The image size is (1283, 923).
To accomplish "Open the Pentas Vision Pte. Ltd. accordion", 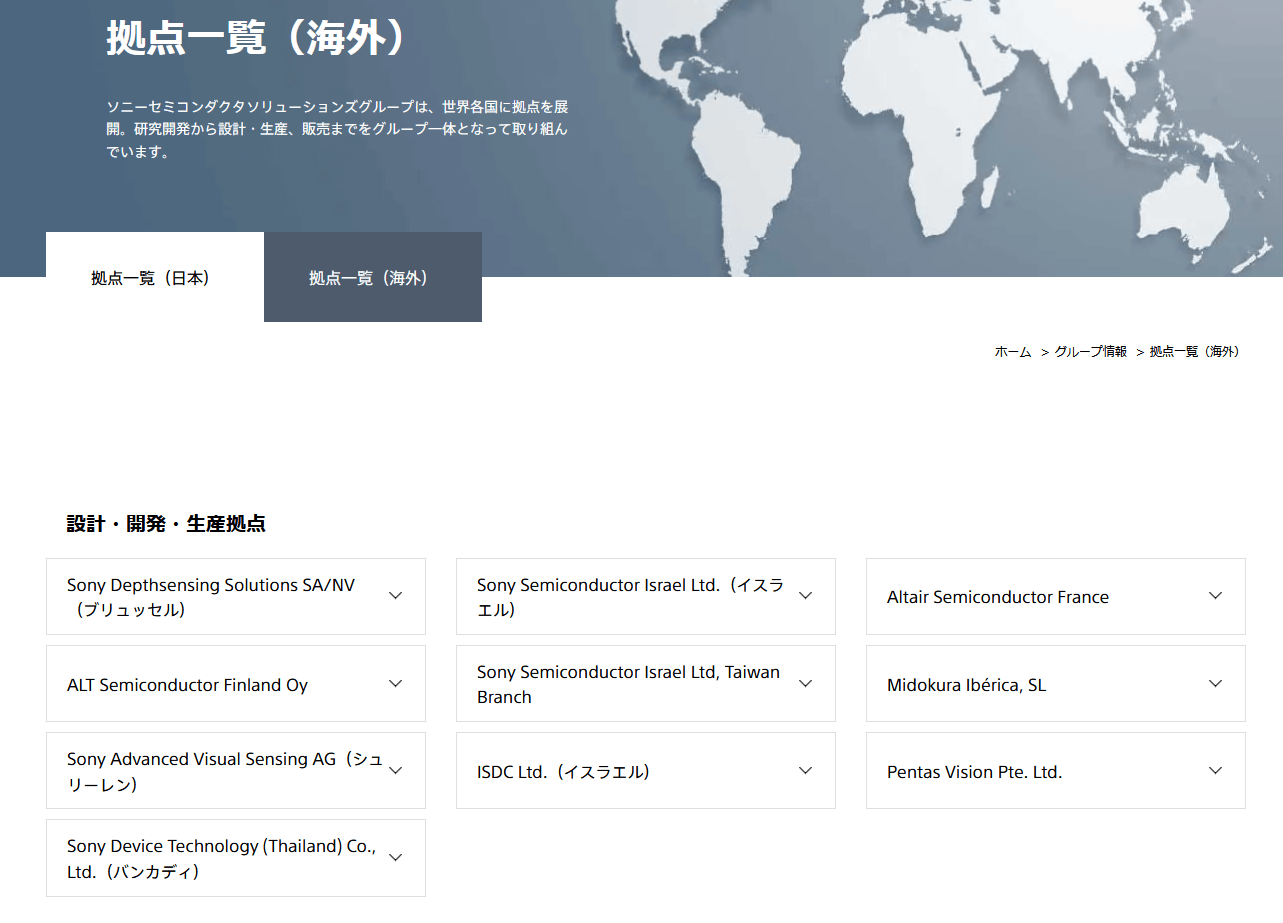I will pyautogui.click(x=1215, y=771).
